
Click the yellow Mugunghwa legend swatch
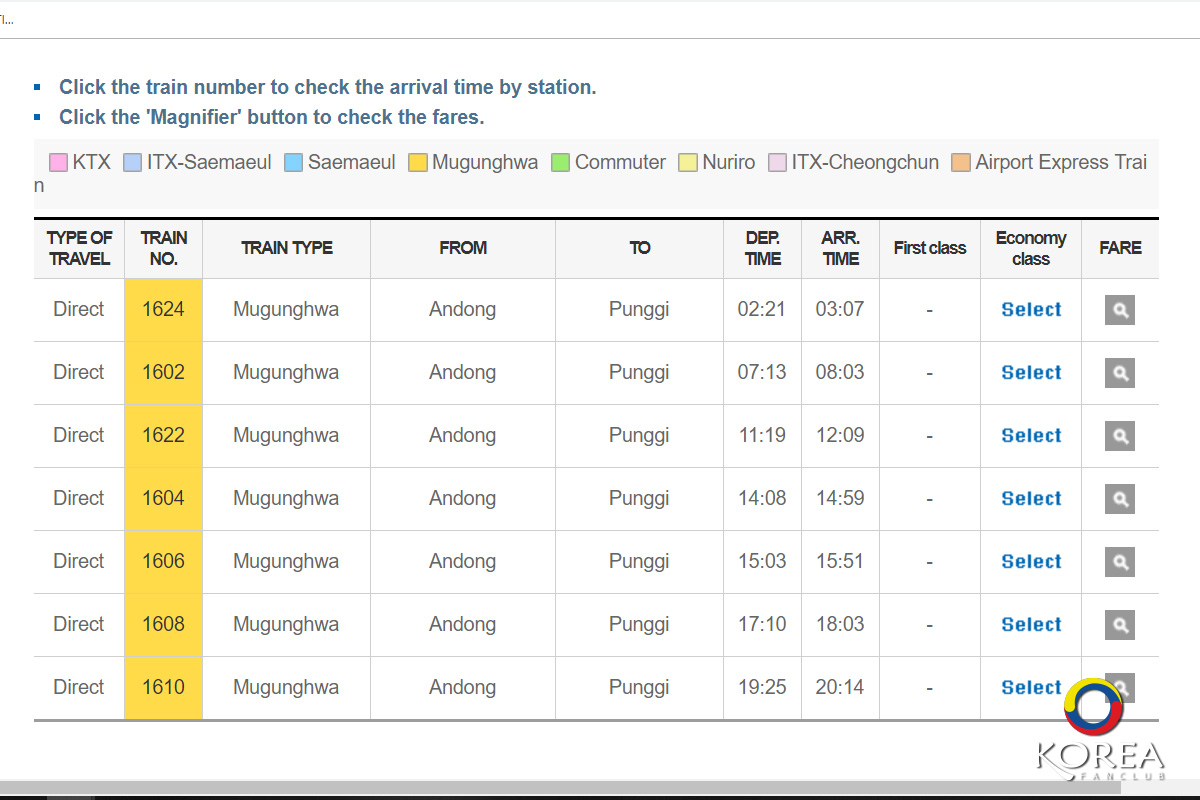tap(418, 163)
